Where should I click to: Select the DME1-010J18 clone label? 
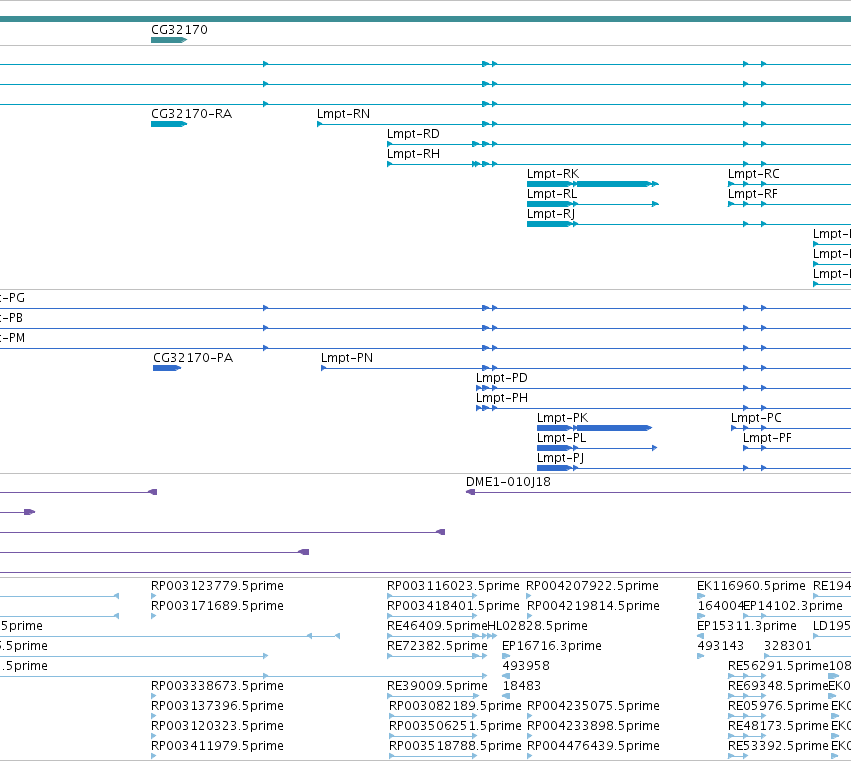tap(508, 482)
